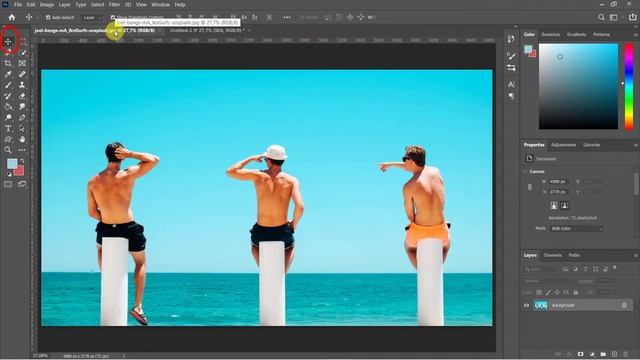Open Edit Toolbar three-dots in toolbox
The image size is (640, 360).
(22, 150)
